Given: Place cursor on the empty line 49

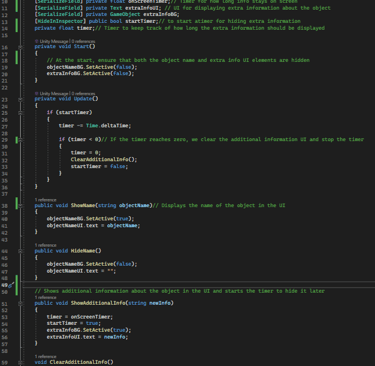Looking at the screenshot, I should [x=200, y=285].
